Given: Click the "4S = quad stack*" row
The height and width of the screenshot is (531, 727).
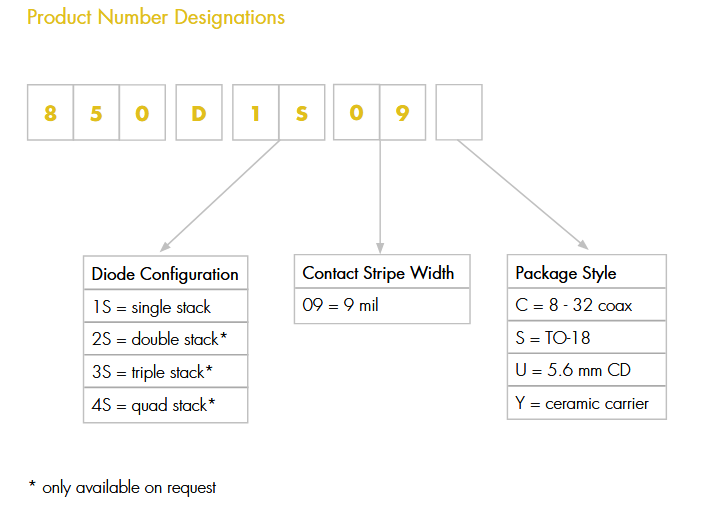Looking at the screenshot, I should [x=165, y=406].
